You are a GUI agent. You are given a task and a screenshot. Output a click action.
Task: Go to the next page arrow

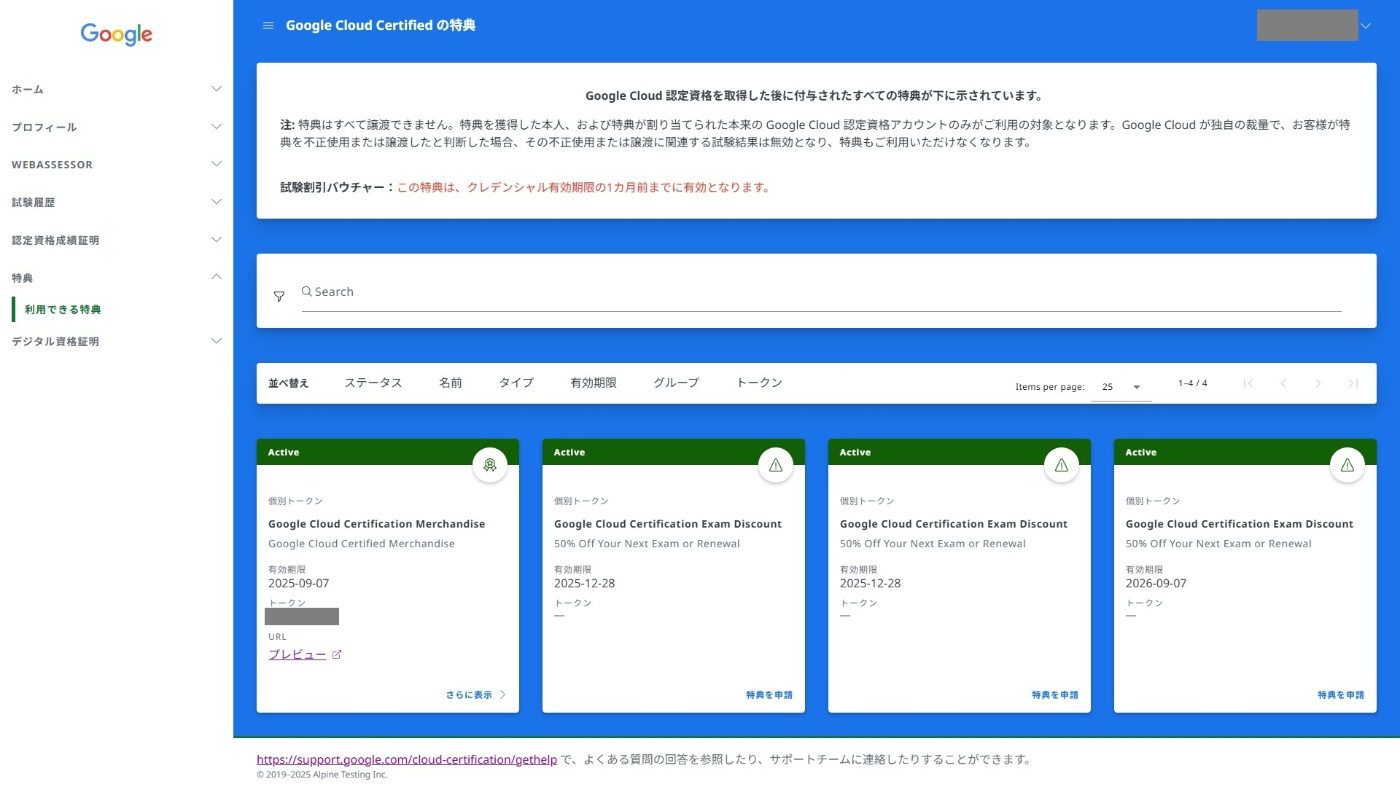tap(1318, 383)
